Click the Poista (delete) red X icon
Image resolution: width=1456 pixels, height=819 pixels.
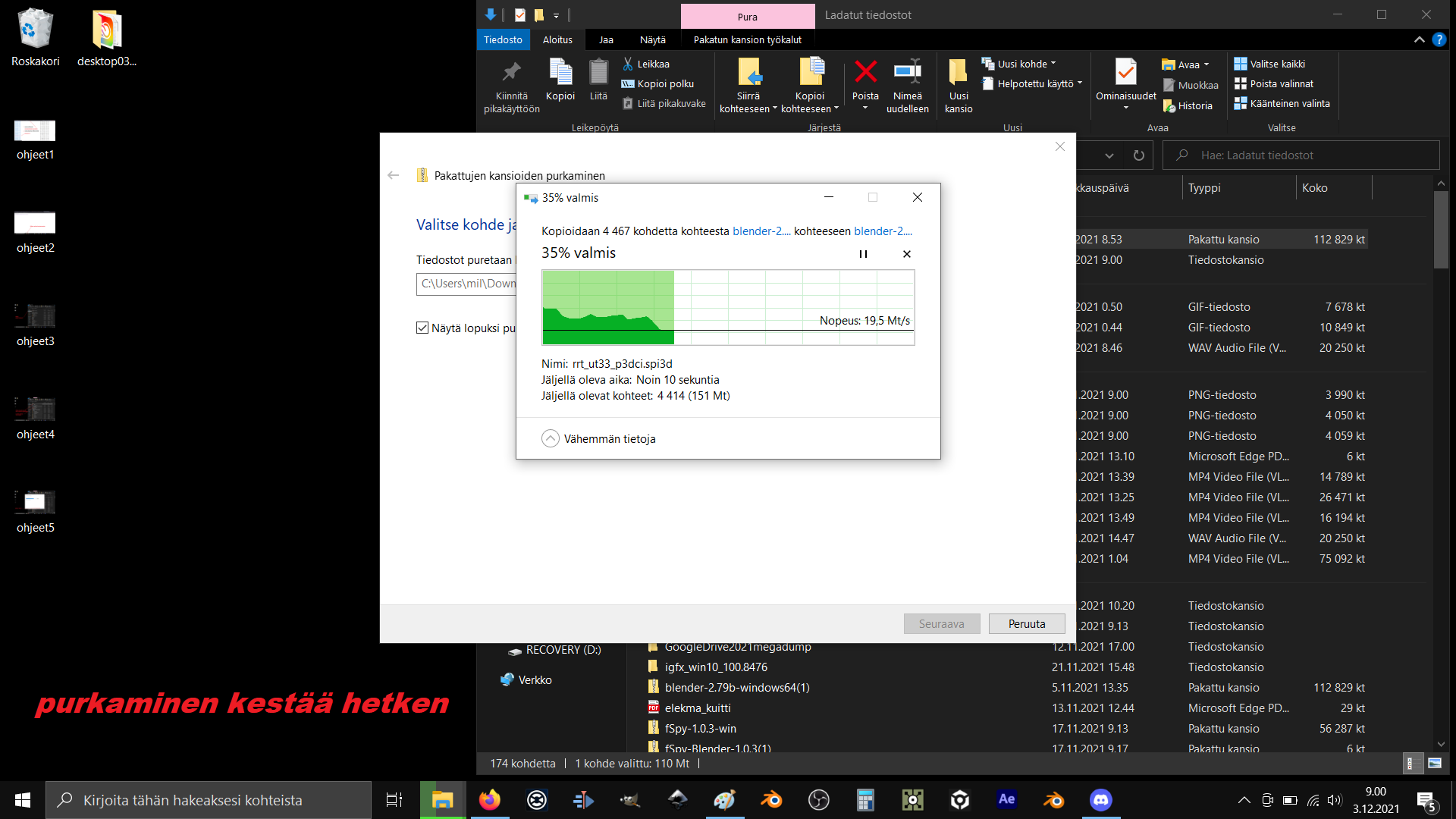[865, 72]
